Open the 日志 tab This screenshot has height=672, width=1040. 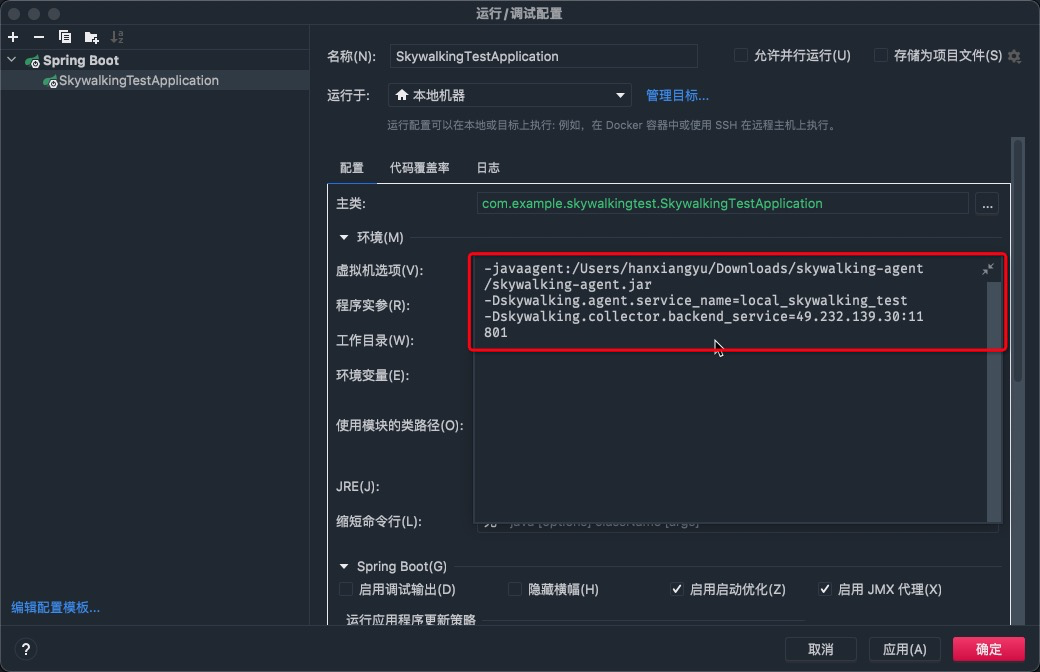click(x=488, y=167)
